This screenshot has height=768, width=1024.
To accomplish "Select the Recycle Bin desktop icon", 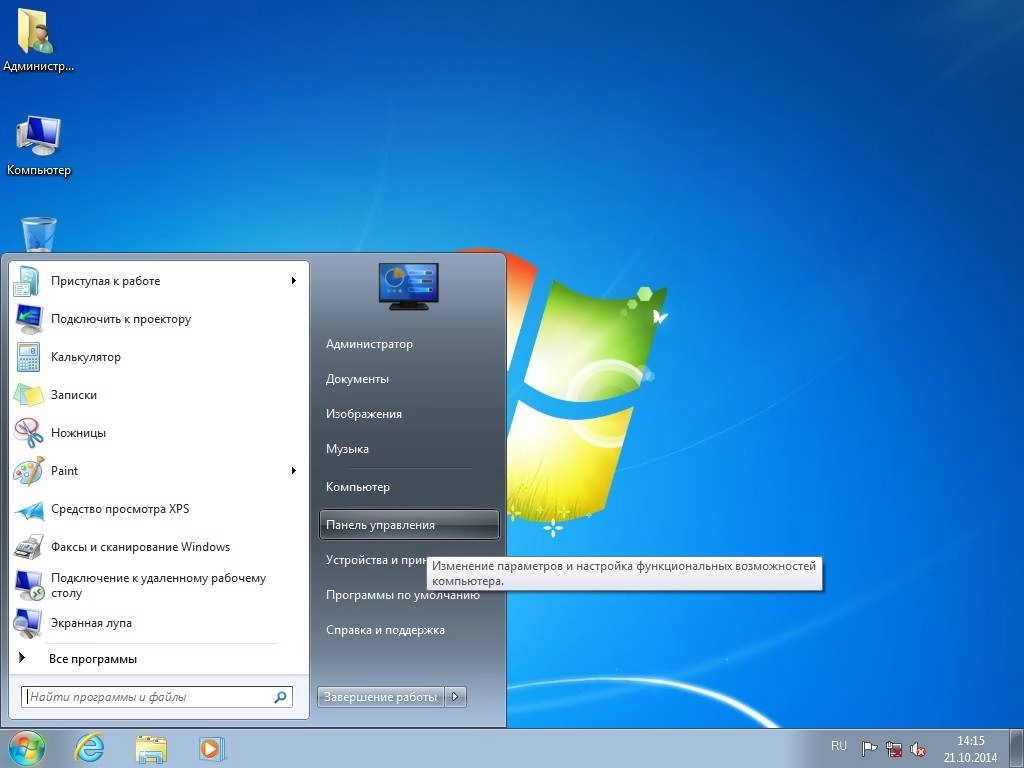I will pyautogui.click(x=39, y=234).
